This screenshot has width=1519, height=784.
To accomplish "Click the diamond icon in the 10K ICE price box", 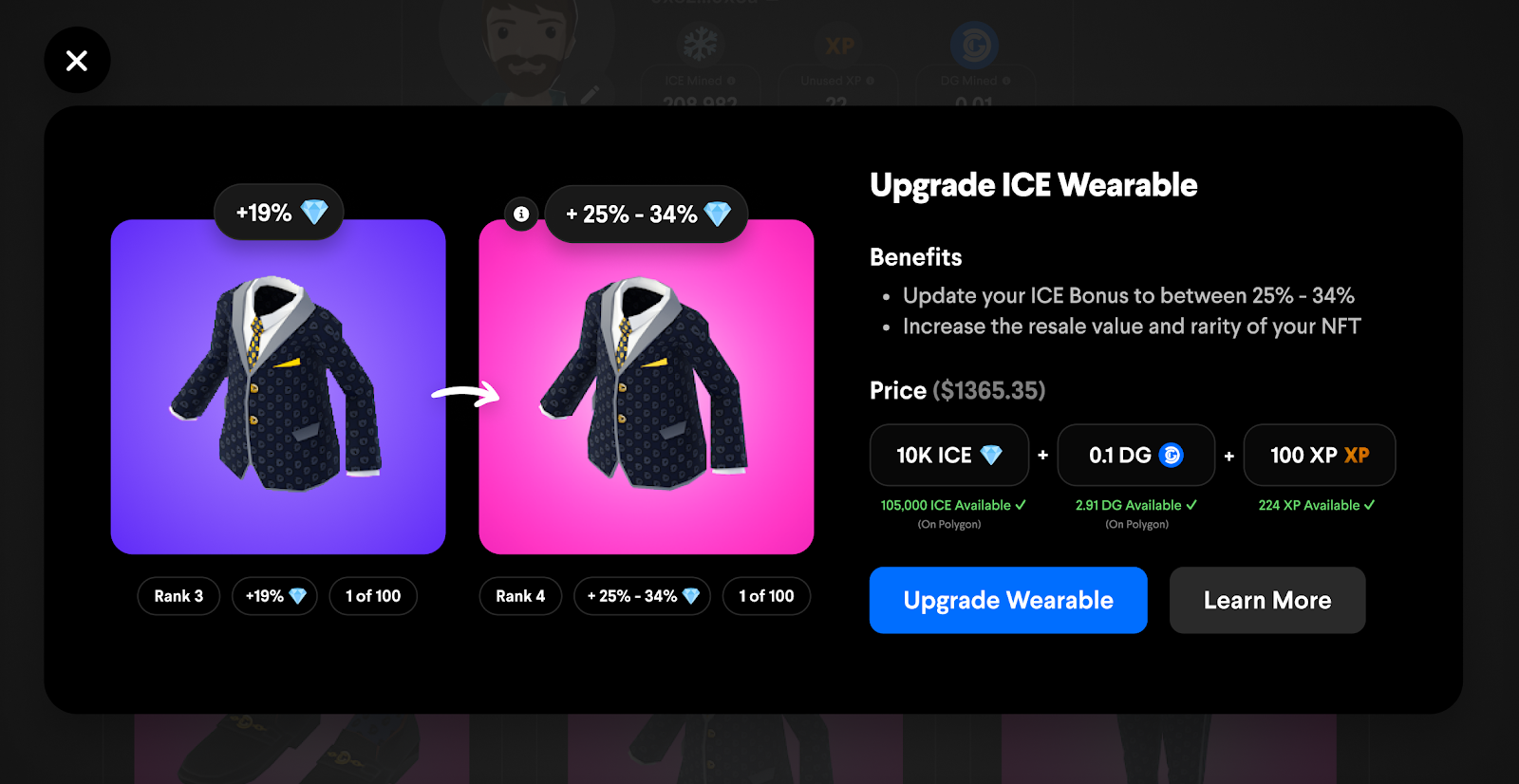I will [991, 456].
